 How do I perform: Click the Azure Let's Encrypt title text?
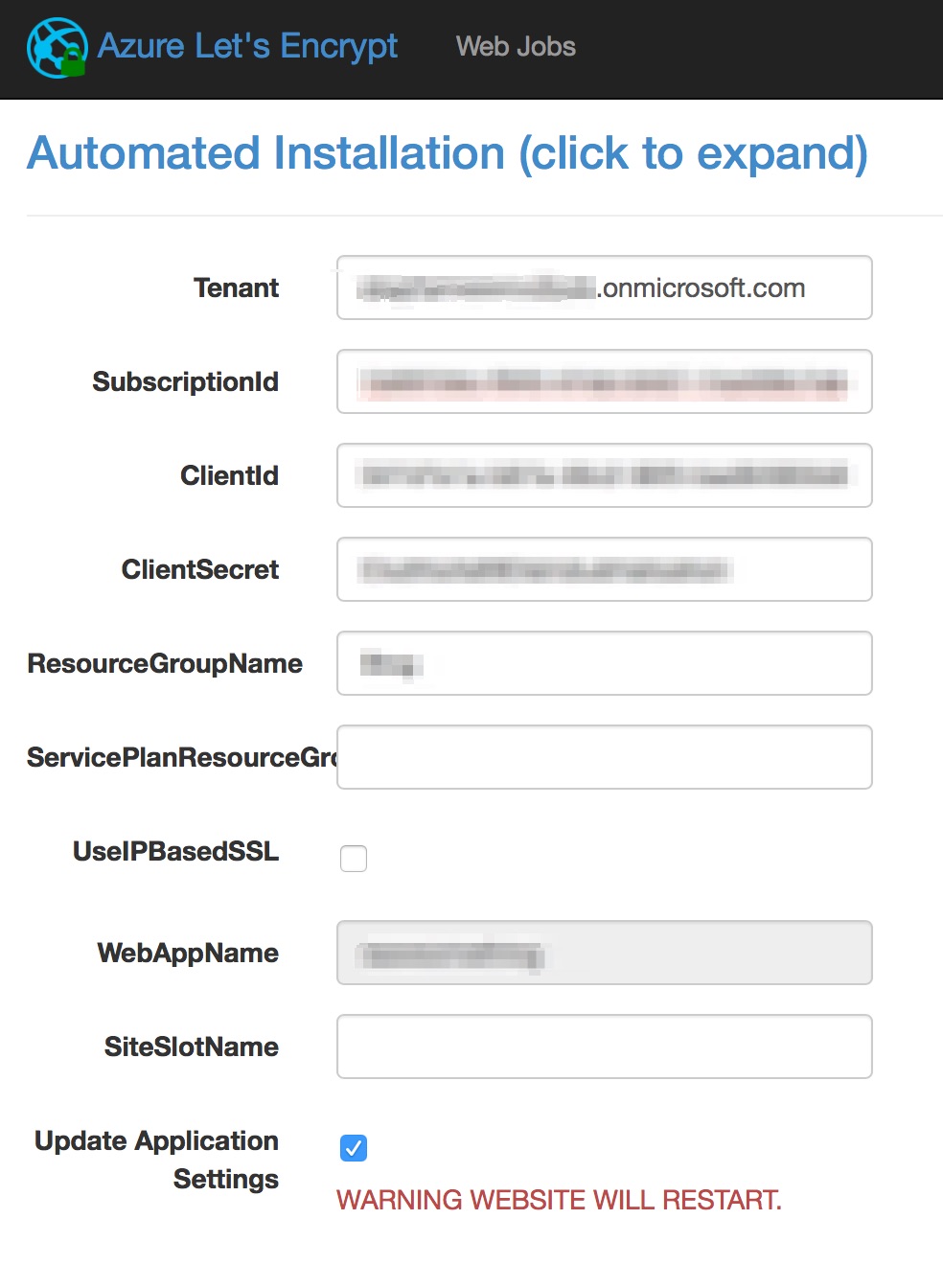[247, 46]
